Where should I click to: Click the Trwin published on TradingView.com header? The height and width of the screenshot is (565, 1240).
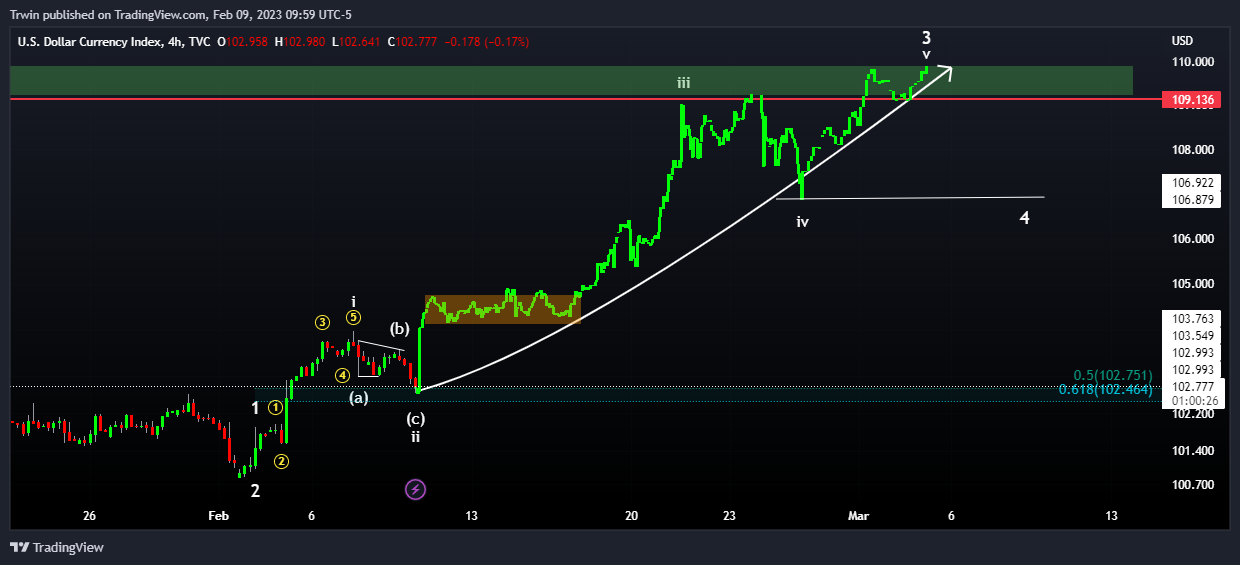point(180,14)
